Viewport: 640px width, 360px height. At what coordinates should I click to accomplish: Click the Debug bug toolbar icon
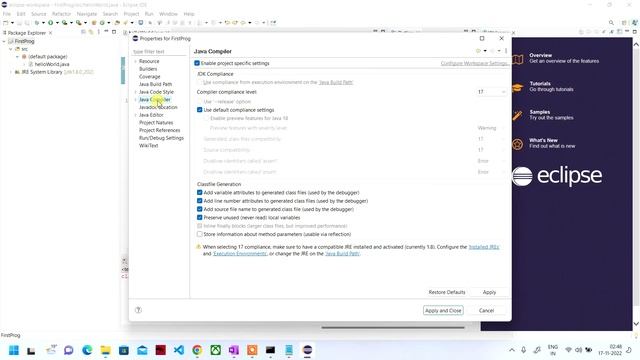coord(37,23)
